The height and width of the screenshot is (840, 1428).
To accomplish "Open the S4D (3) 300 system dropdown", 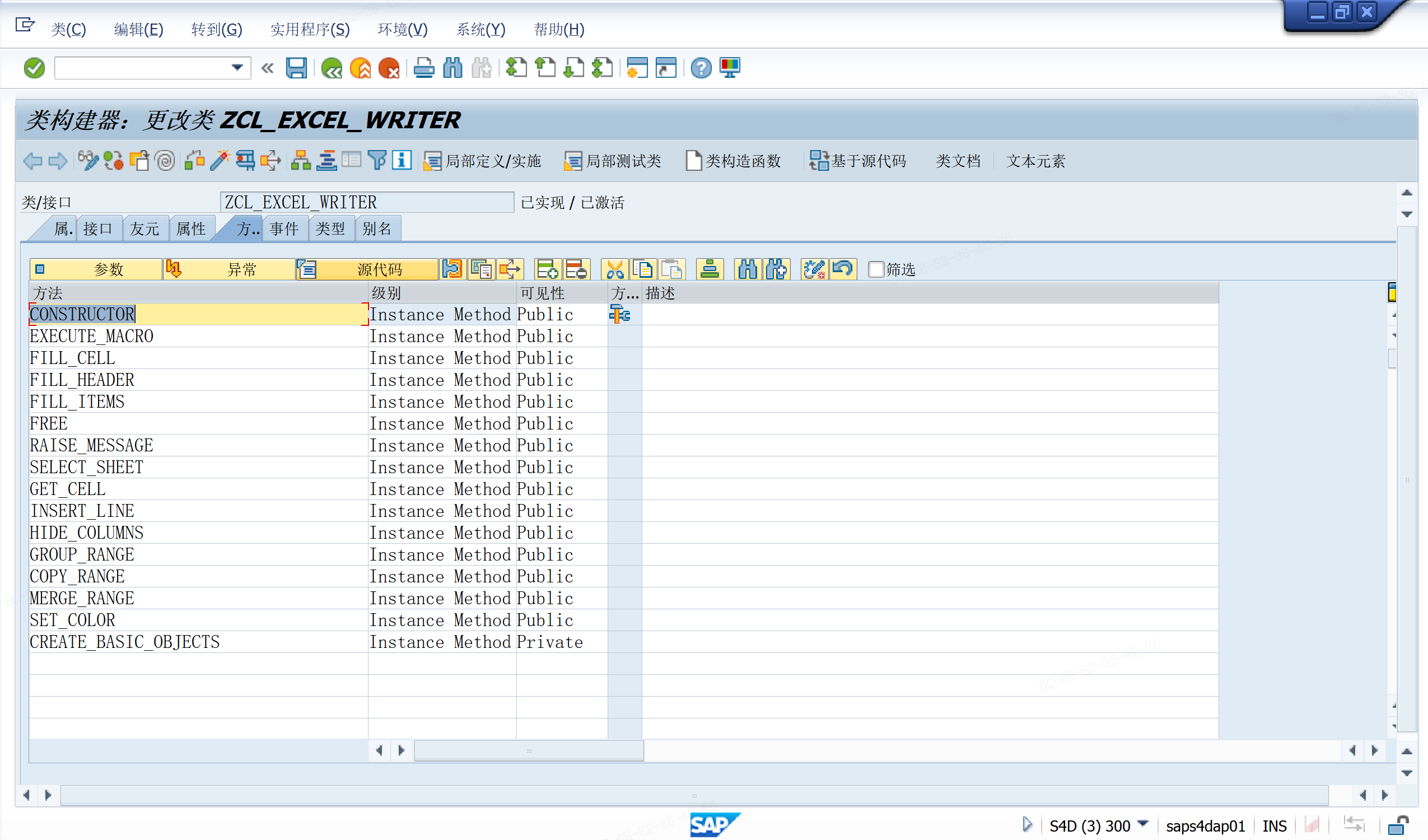I will coord(1143,824).
